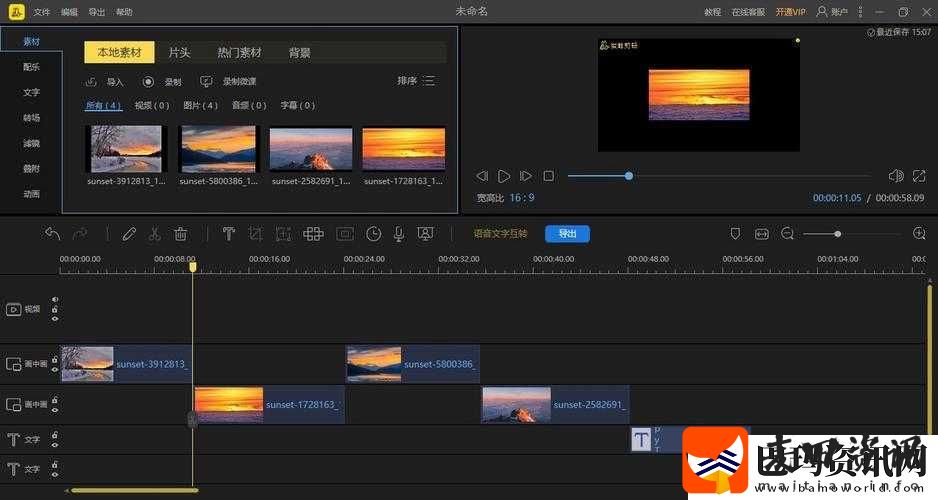The width and height of the screenshot is (938, 500).
Task: Click the 导入 import button
Action: [105, 81]
